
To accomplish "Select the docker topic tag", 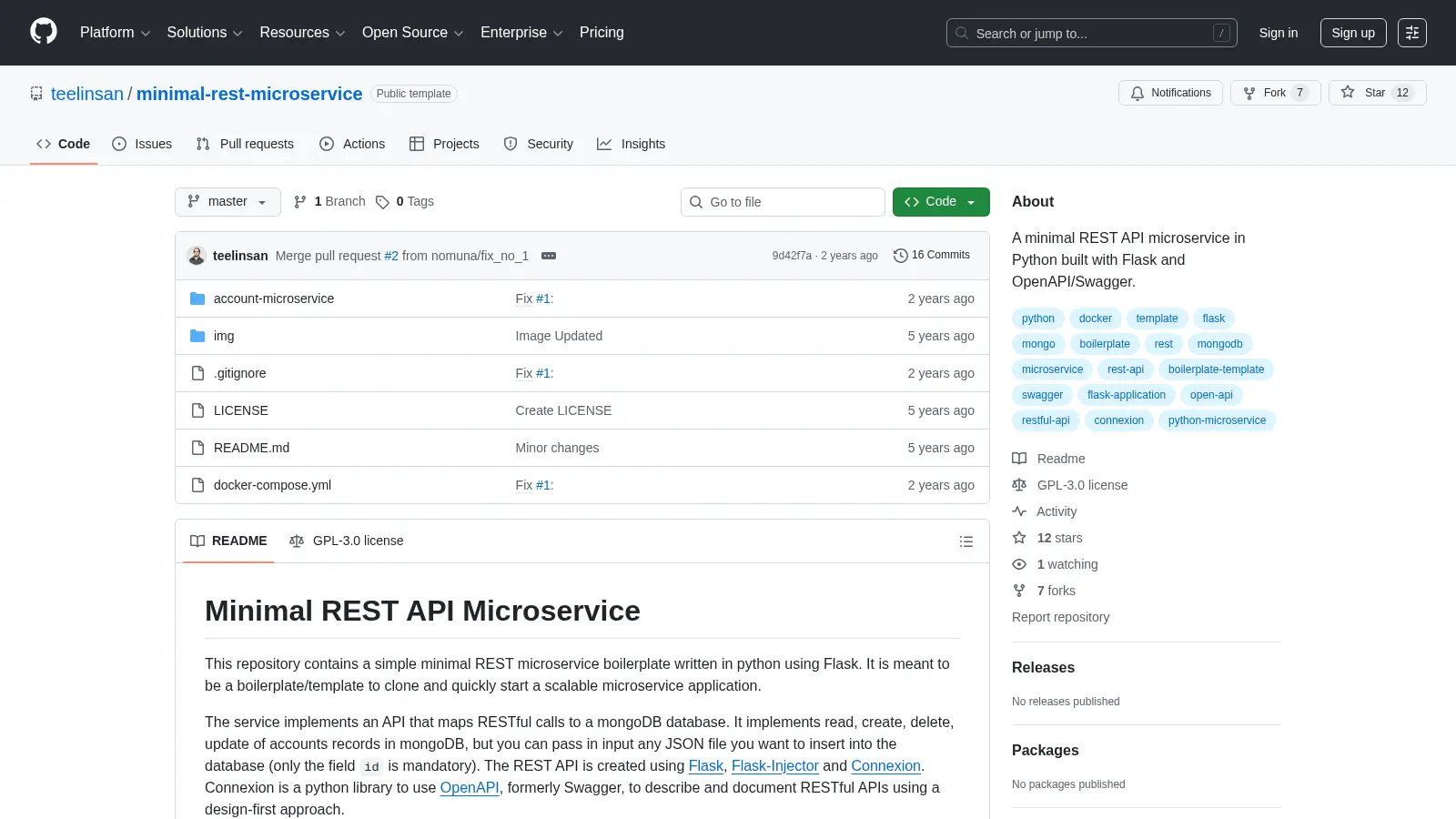I will pyautogui.click(x=1096, y=318).
